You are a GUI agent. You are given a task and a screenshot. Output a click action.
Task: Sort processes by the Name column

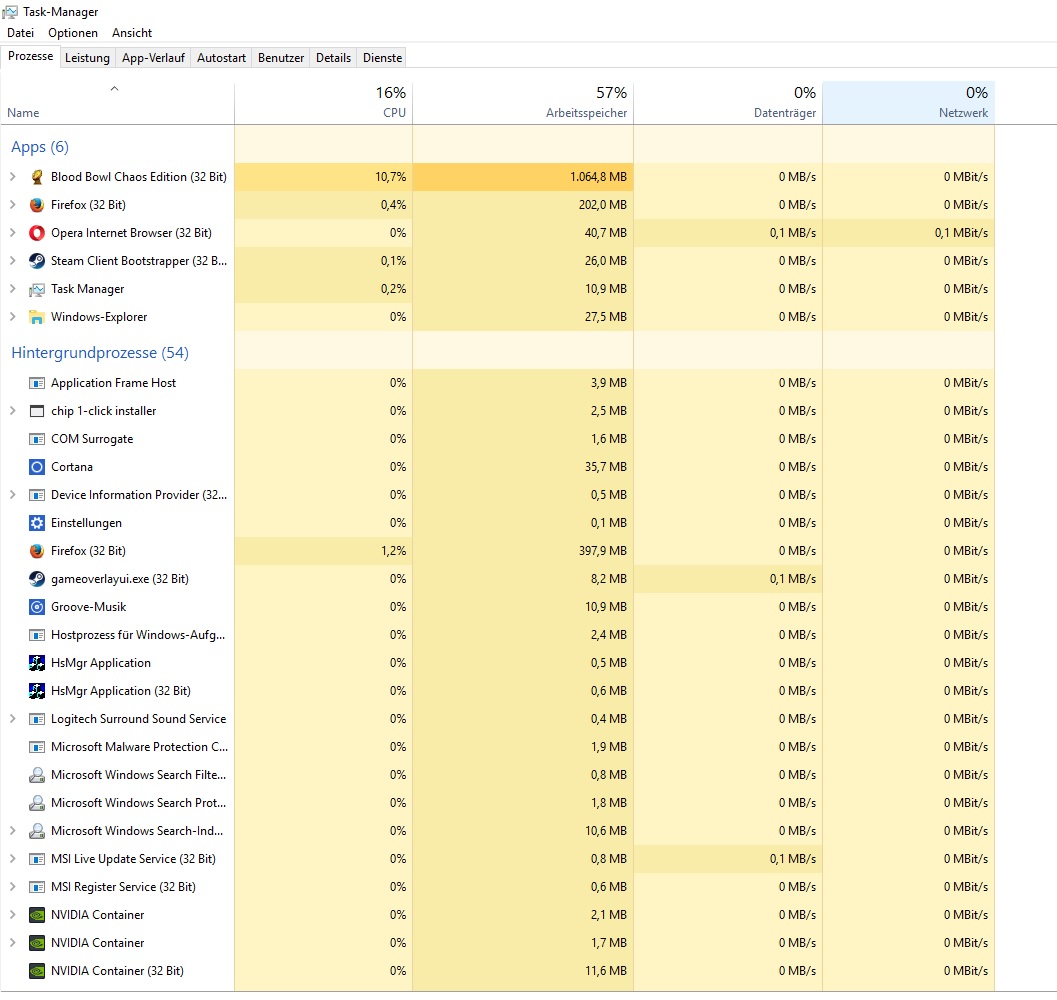117,103
